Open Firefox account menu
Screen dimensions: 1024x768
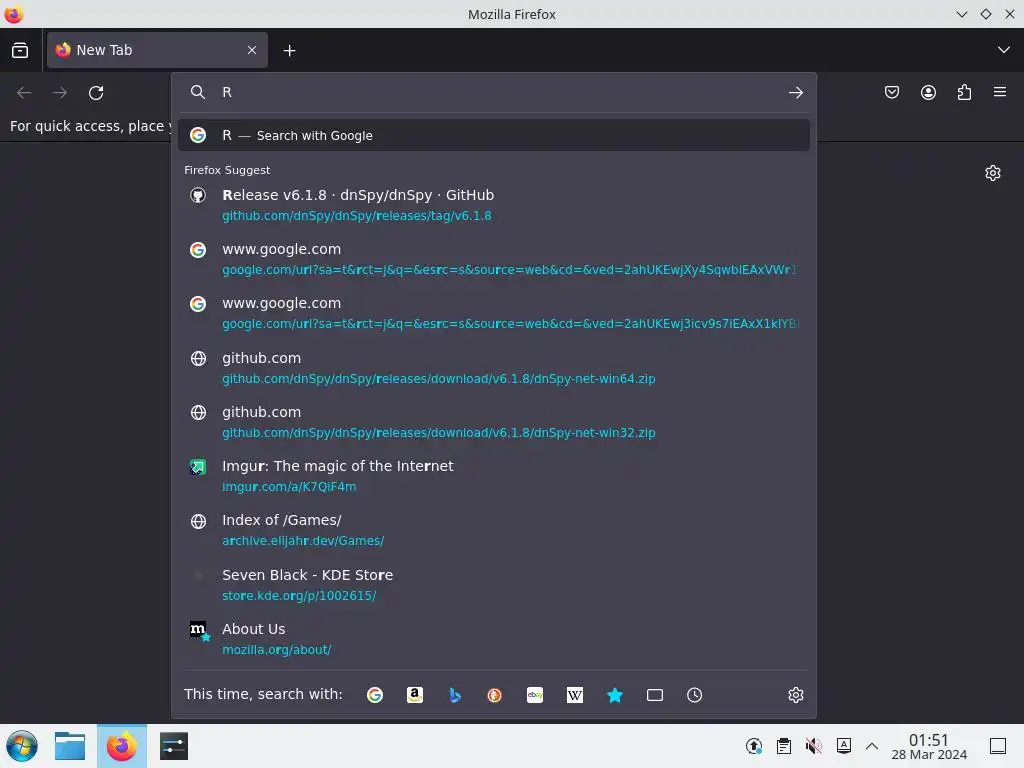click(928, 93)
